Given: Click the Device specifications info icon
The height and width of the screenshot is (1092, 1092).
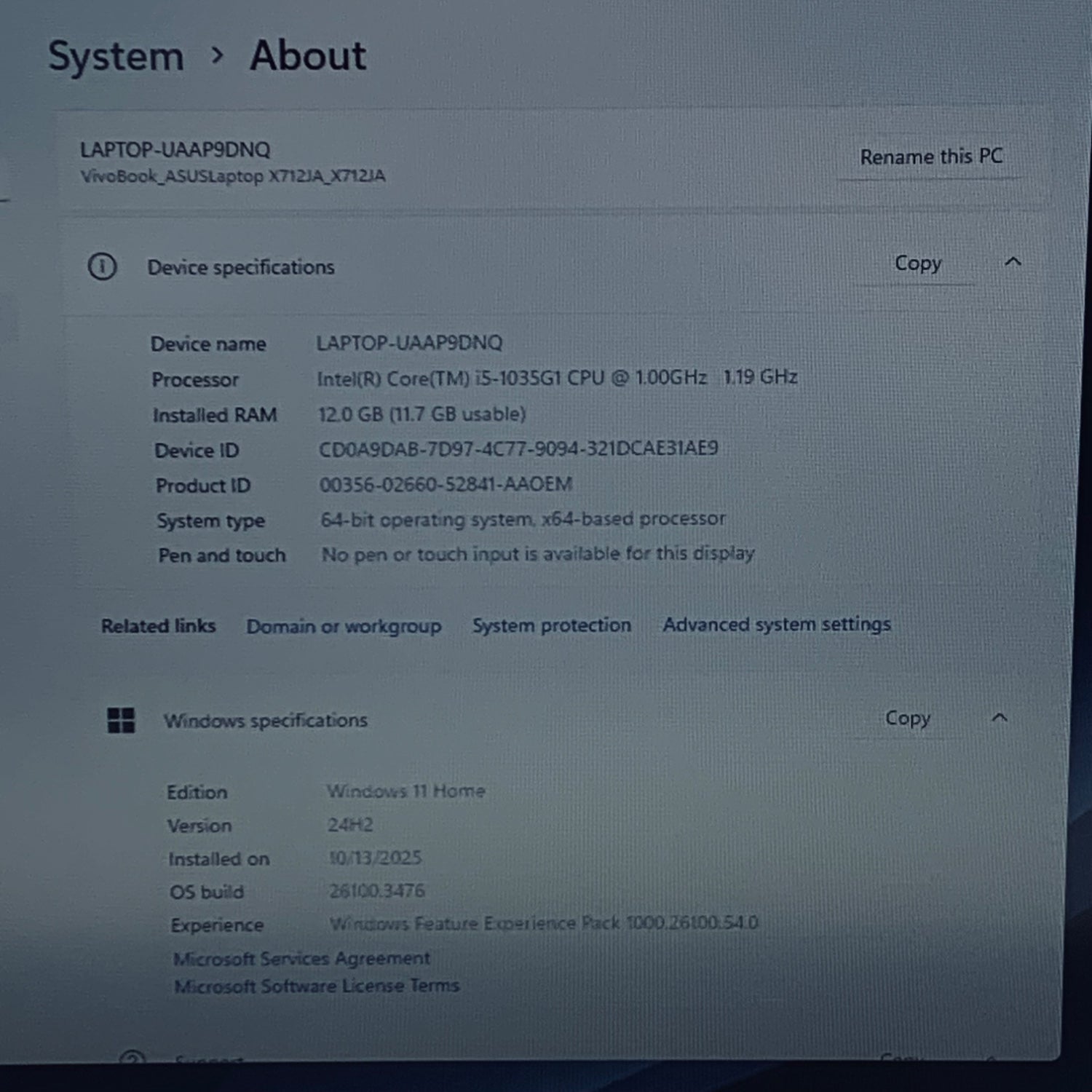Looking at the screenshot, I should click(x=102, y=267).
